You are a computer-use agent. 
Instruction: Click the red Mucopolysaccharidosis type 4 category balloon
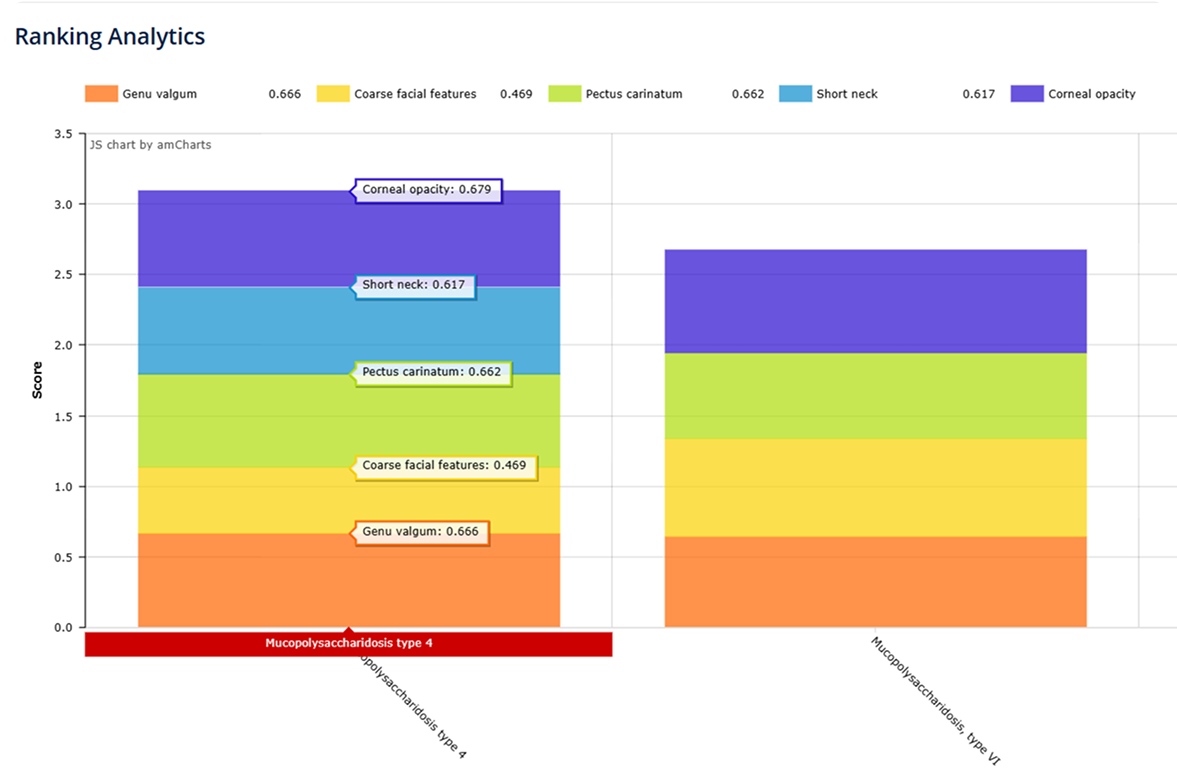coord(348,644)
